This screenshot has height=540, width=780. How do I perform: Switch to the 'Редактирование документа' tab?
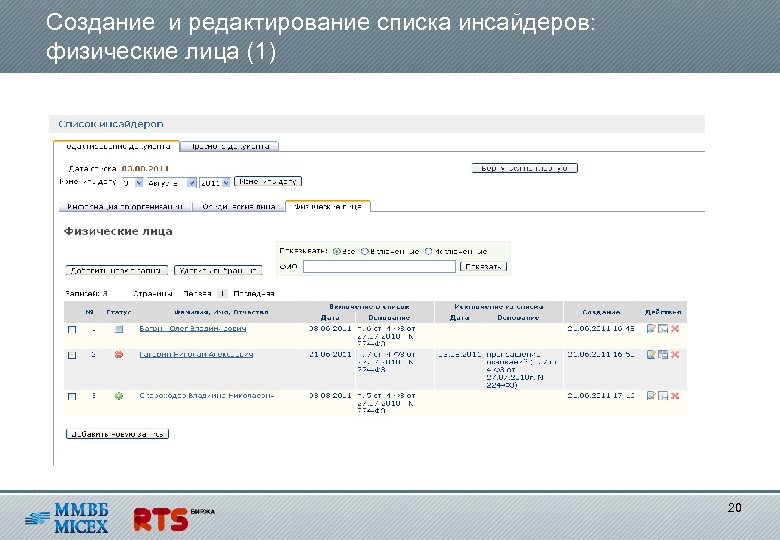116,147
